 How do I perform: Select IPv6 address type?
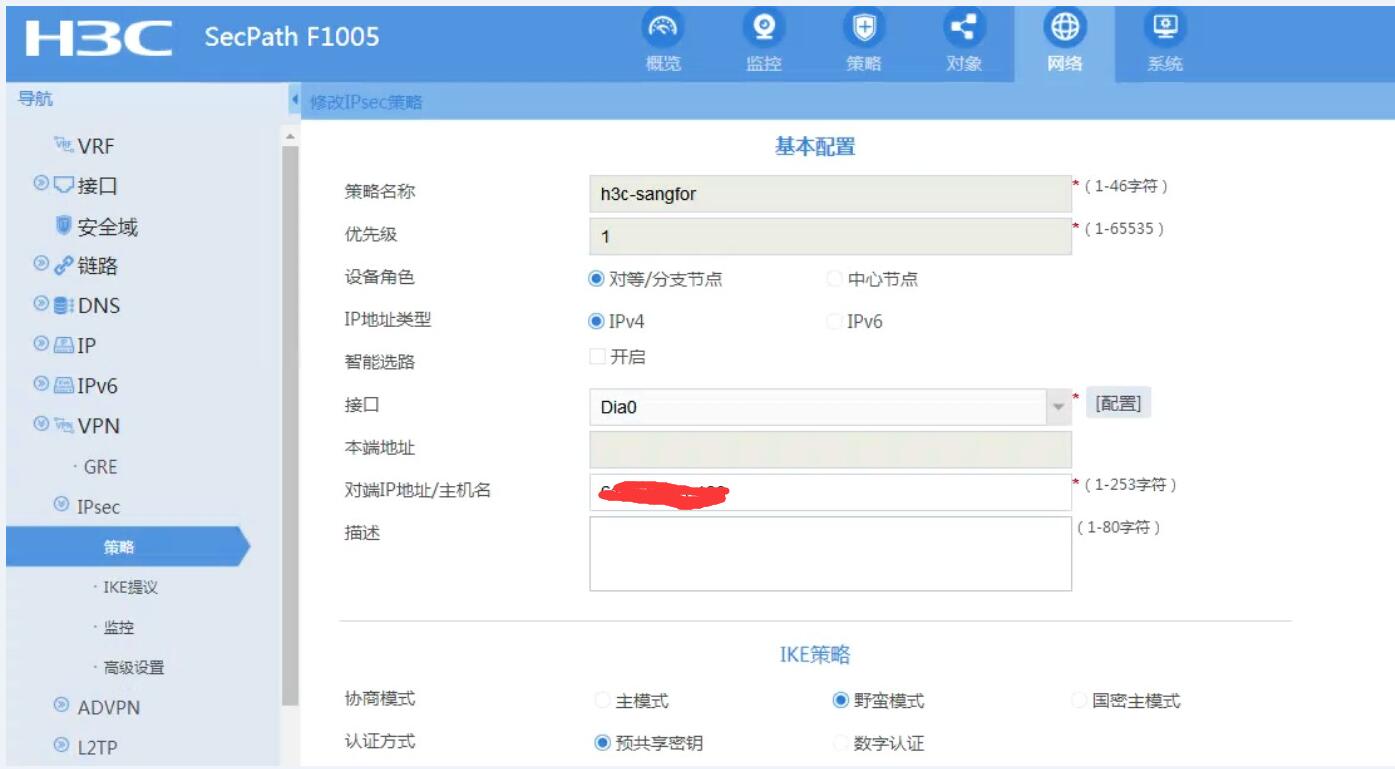(x=835, y=321)
